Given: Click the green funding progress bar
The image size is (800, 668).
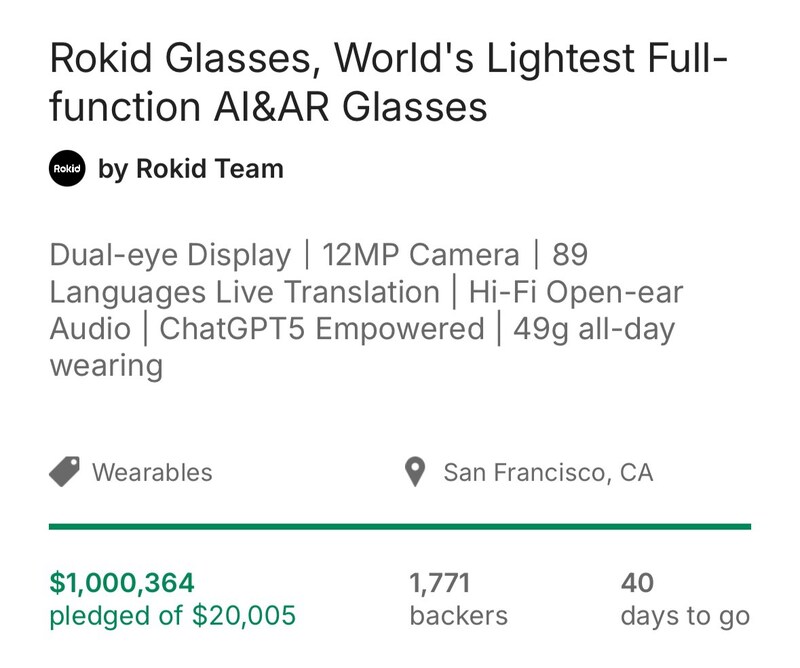Looking at the screenshot, I should [400, 526].
